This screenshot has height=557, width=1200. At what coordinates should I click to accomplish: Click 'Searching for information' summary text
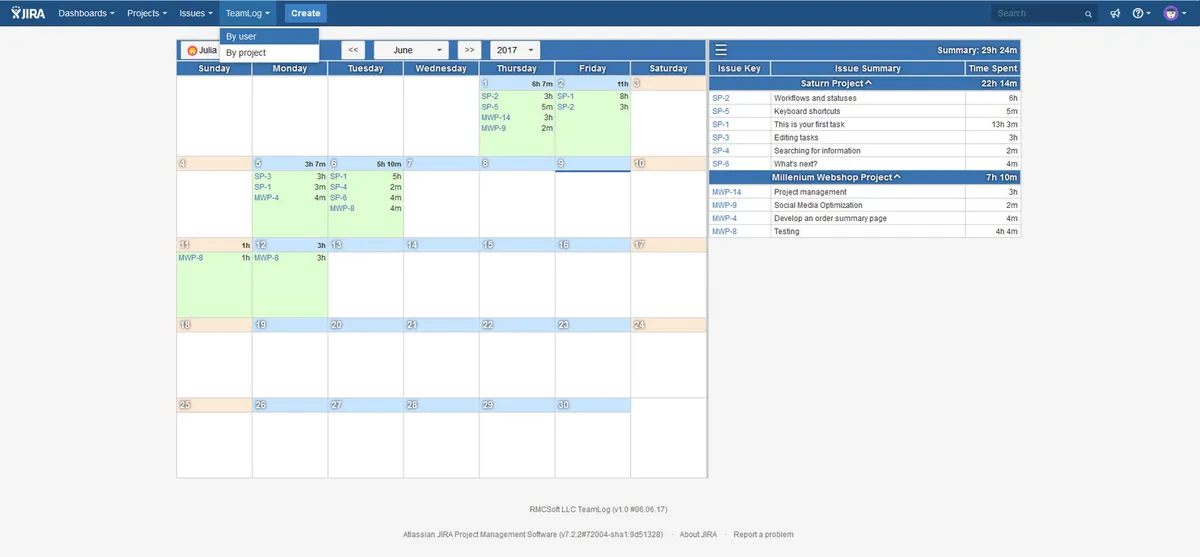[817, 150]
